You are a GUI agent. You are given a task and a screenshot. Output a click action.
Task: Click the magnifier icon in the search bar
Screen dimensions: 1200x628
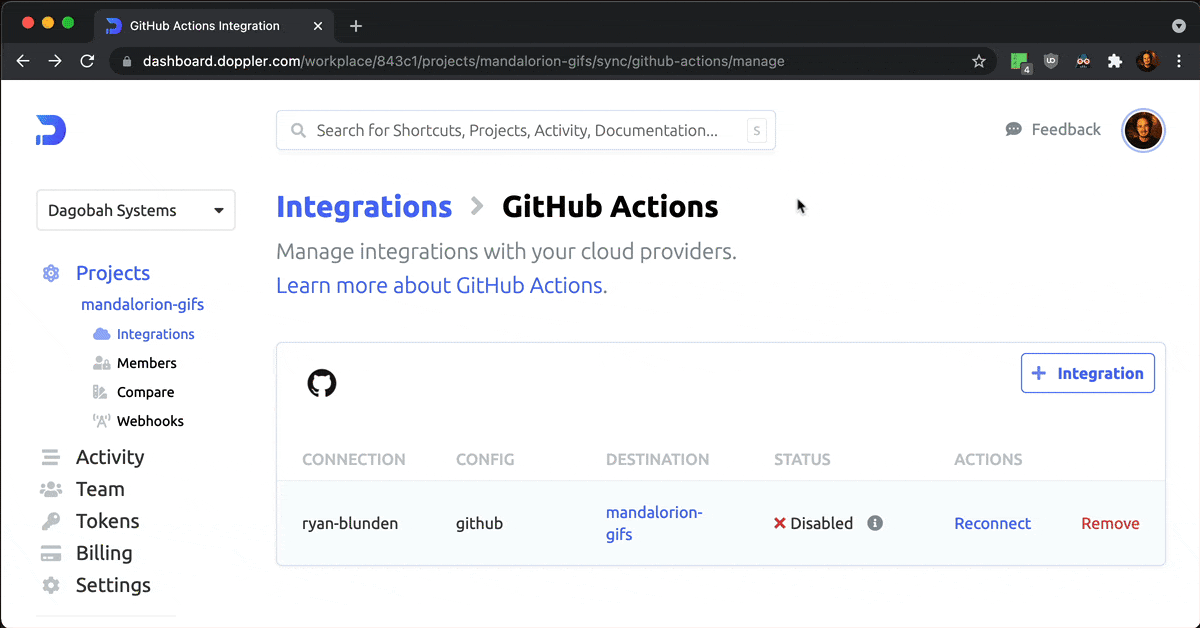[297, 130]
